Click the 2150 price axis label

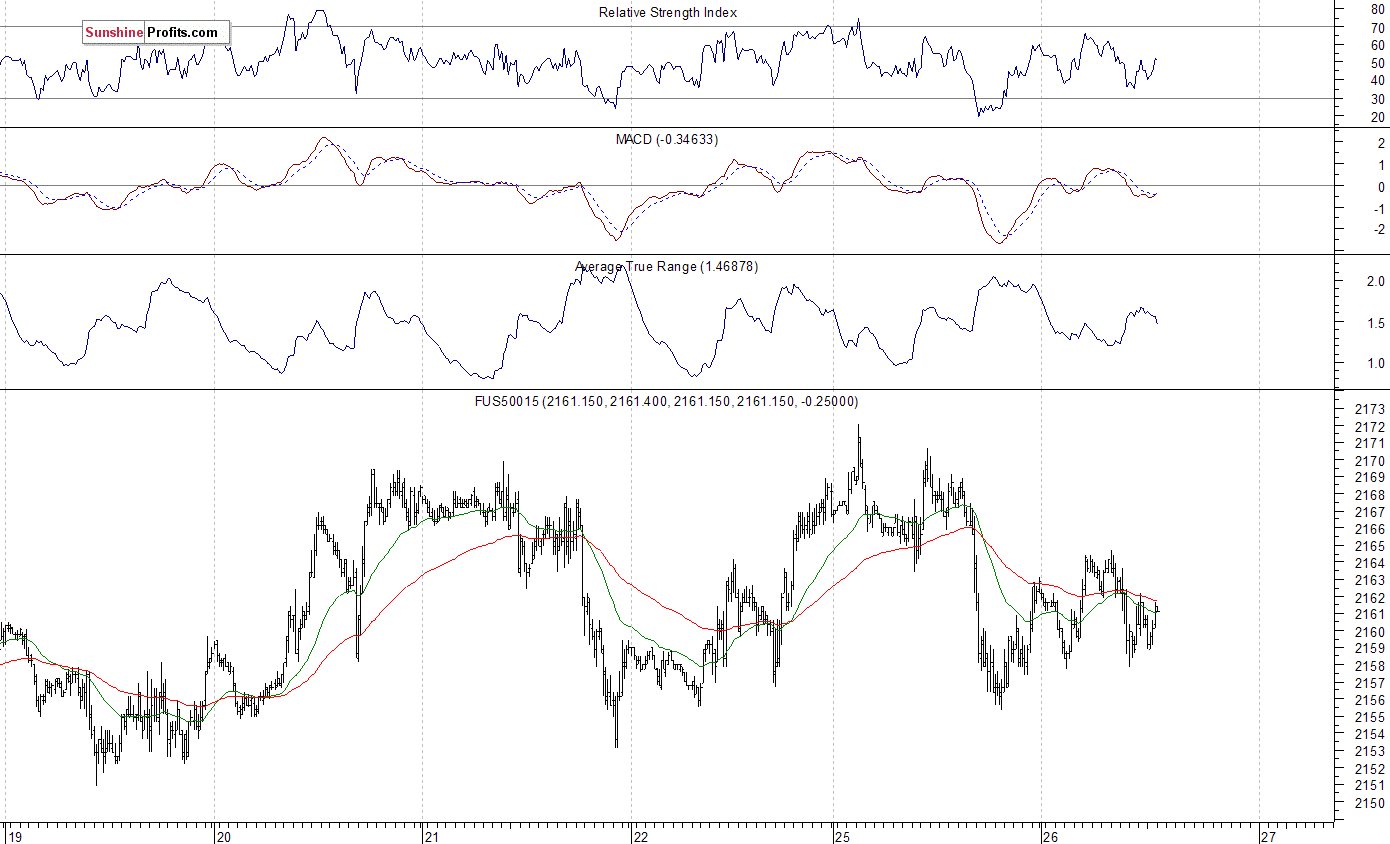[1369, 803]
